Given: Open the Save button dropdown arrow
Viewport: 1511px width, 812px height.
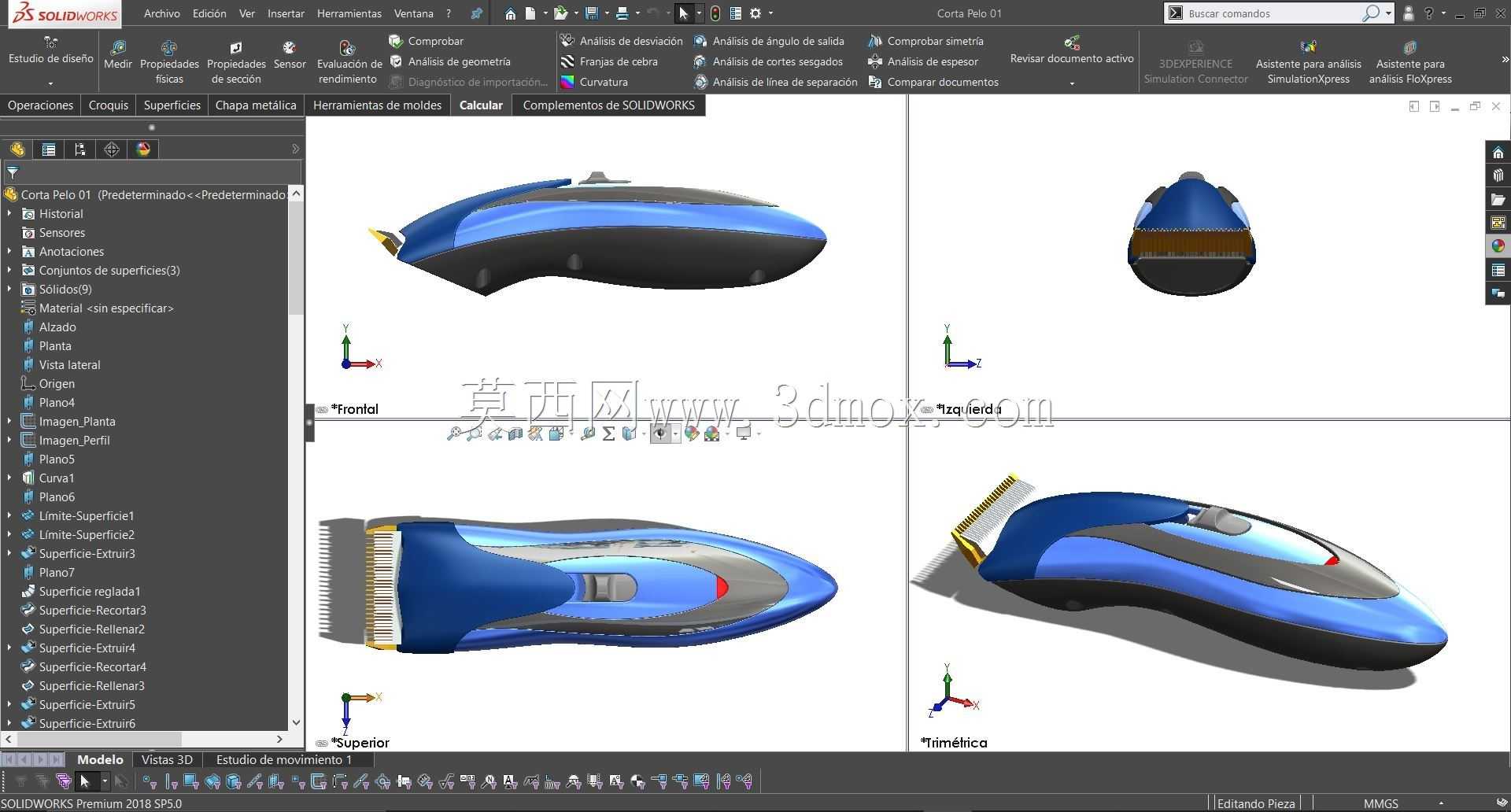Looking at the screenshot, I should (607, 13).
